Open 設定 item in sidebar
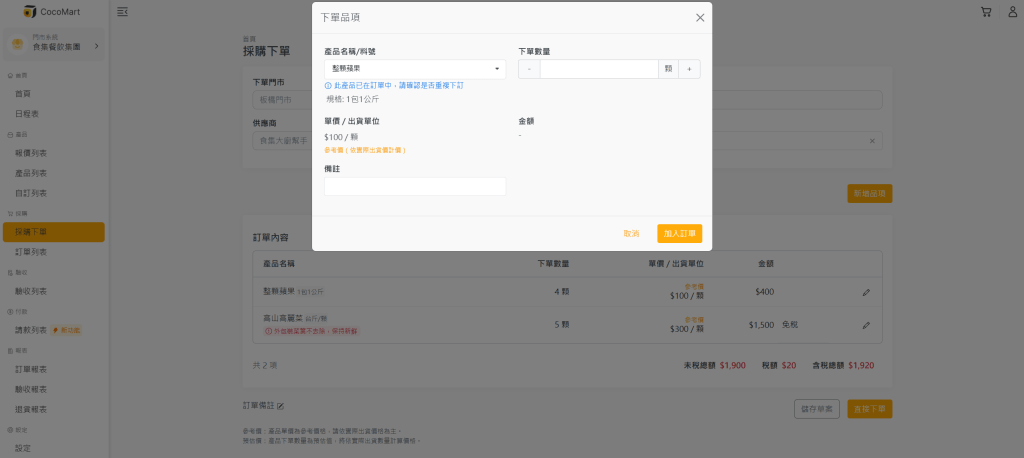Image resolution: width=1024 pixels, height=458 pixels. coord(23,448)
